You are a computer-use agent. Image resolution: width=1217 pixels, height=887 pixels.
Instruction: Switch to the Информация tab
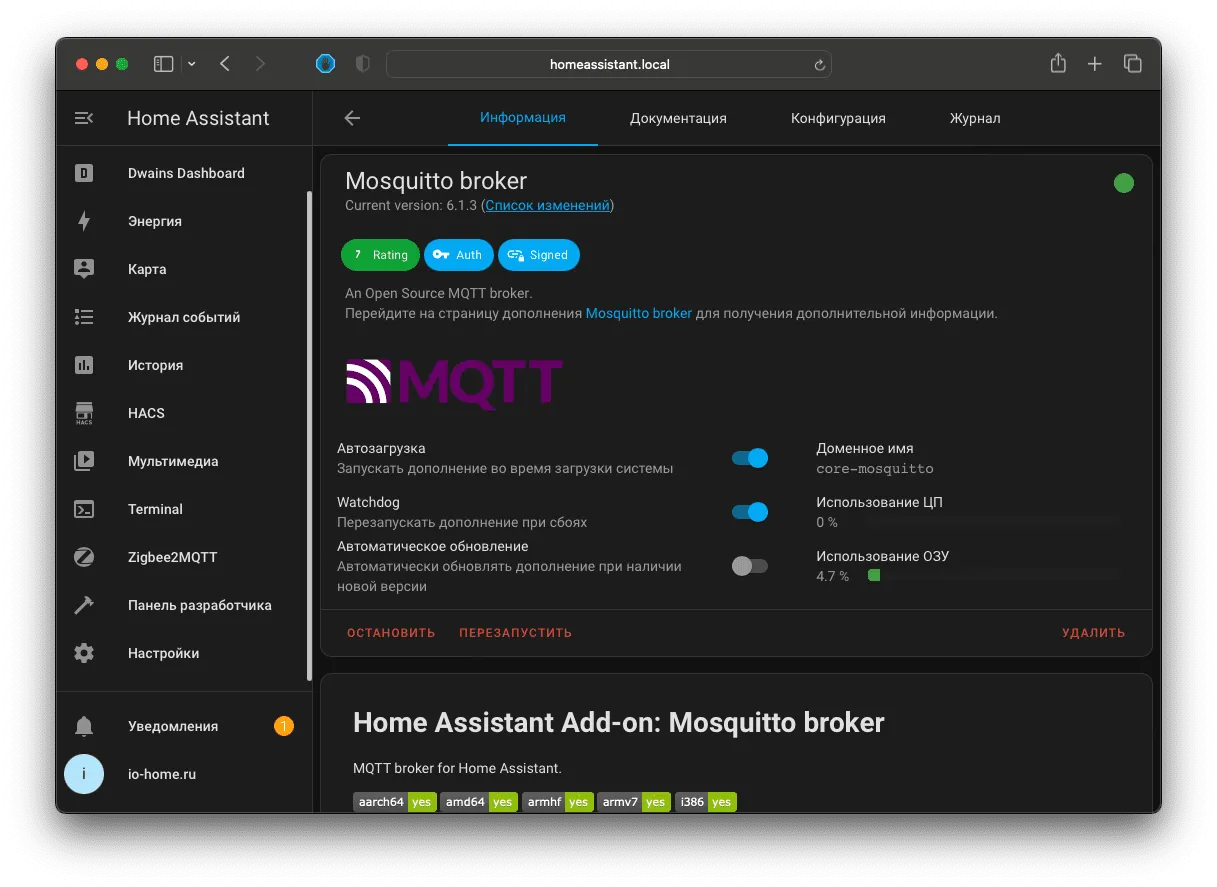coord(523,118)
